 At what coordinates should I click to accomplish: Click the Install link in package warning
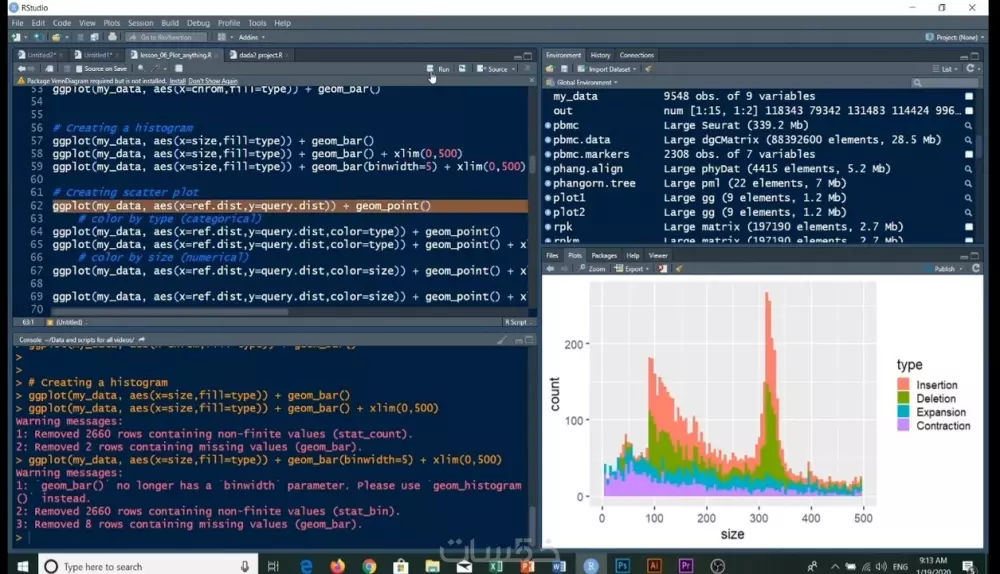click(x=177, y=81)
